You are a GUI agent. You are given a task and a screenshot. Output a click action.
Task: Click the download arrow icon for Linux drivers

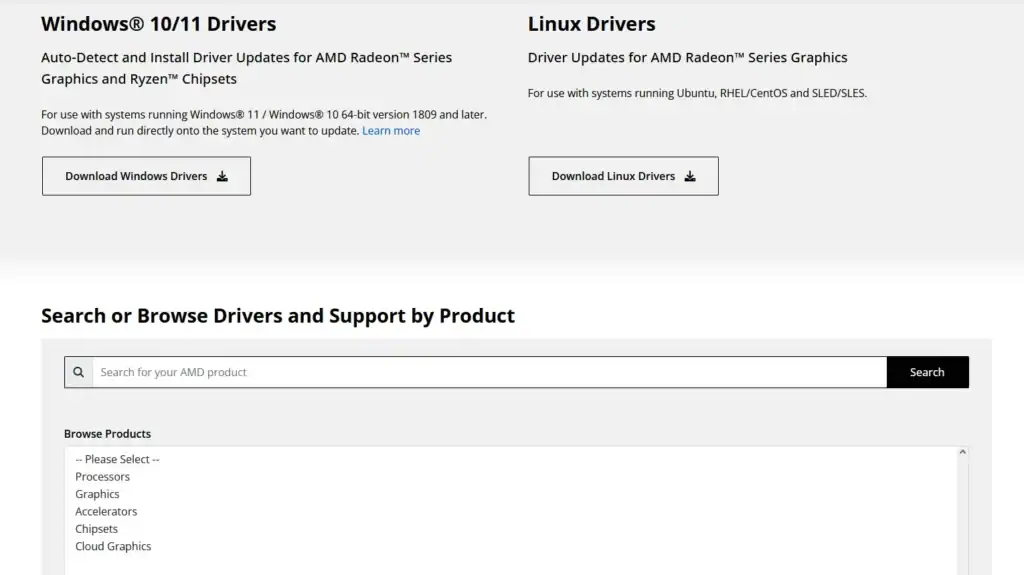[x=689, y=177]
